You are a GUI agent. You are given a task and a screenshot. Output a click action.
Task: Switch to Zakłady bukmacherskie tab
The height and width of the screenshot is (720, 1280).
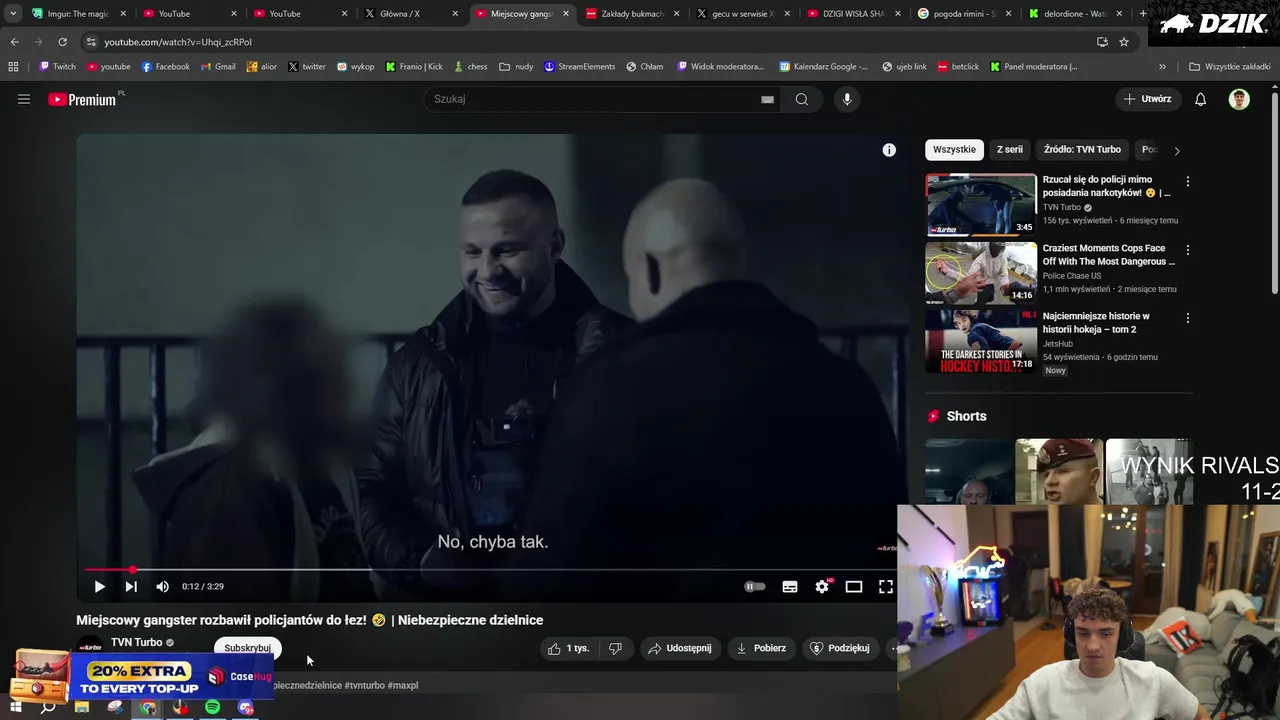632,14
